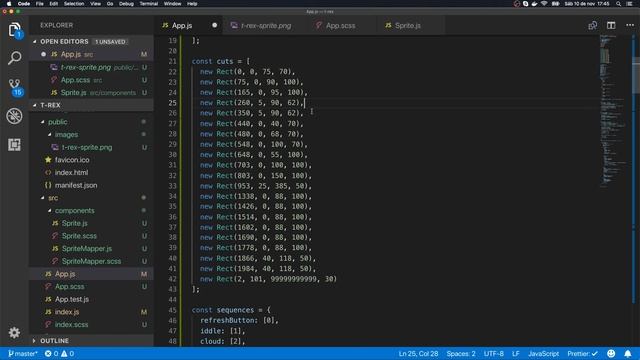
Task: Open the macOS Wi-Fi status icon
Action: pyautogui.click(x=544, y=4)
